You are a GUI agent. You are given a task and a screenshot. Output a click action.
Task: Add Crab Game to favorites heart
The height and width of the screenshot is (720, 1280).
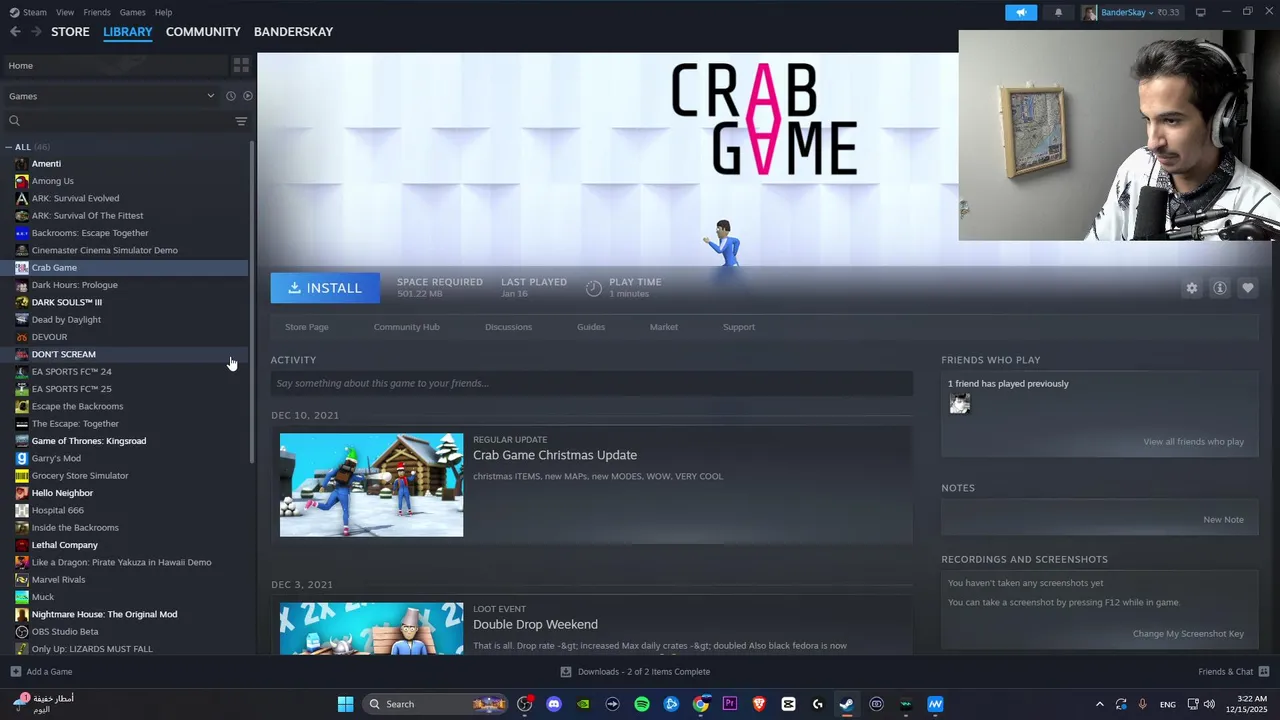(x=1247, y=288)
